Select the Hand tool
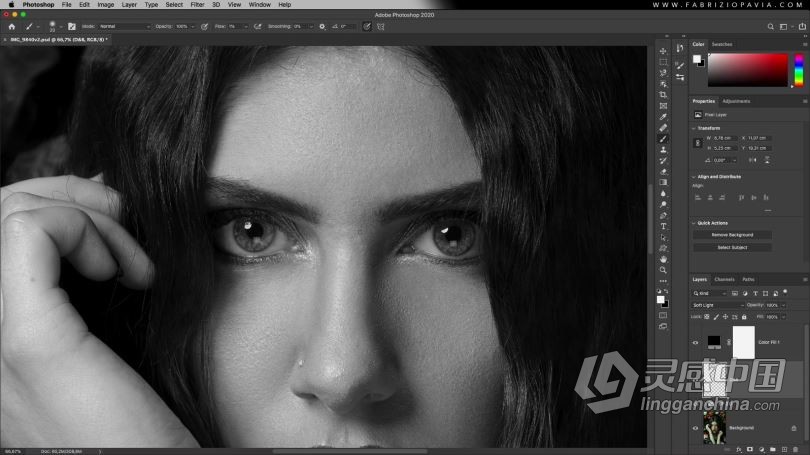Viewport: 810px width, 455px height. [663, 259]
